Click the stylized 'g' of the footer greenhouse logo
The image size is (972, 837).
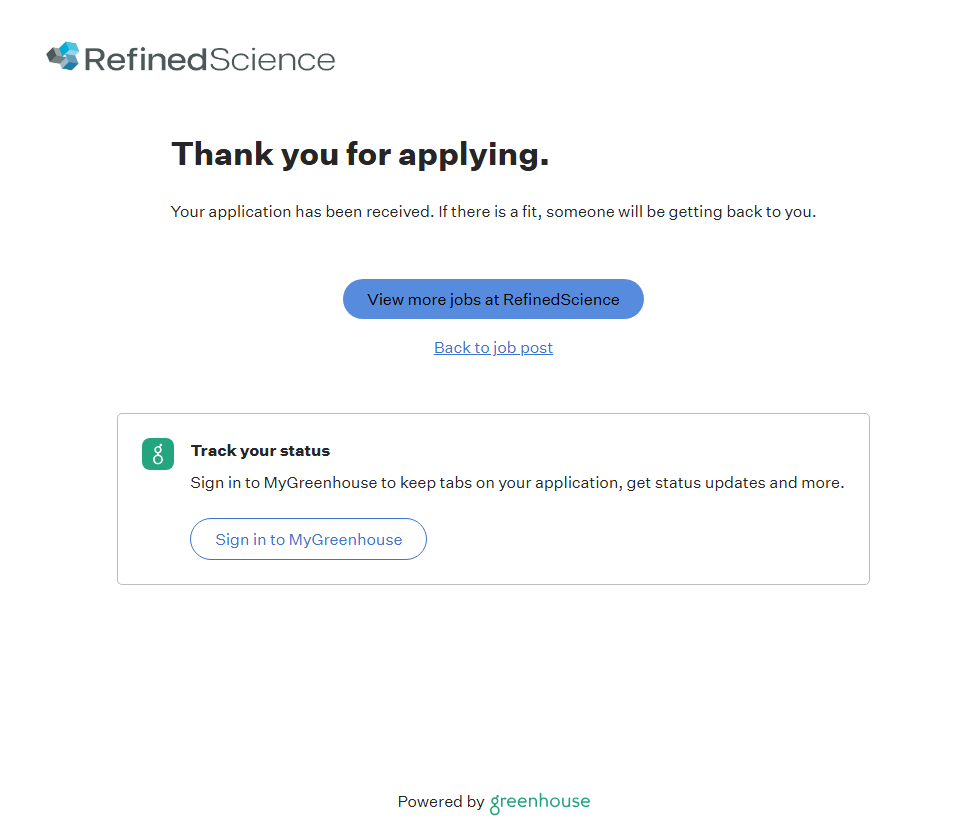[495, 803]
